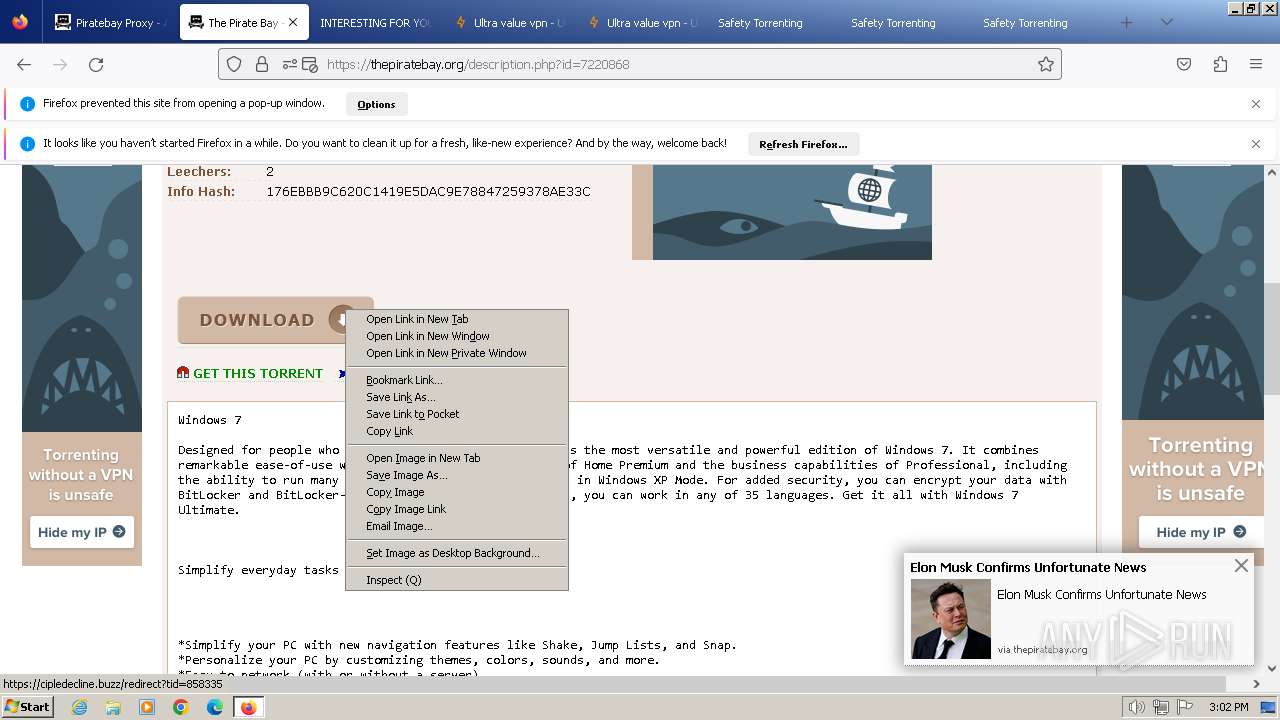Click the vertical scrollbar down arrow

point(1272,668)
